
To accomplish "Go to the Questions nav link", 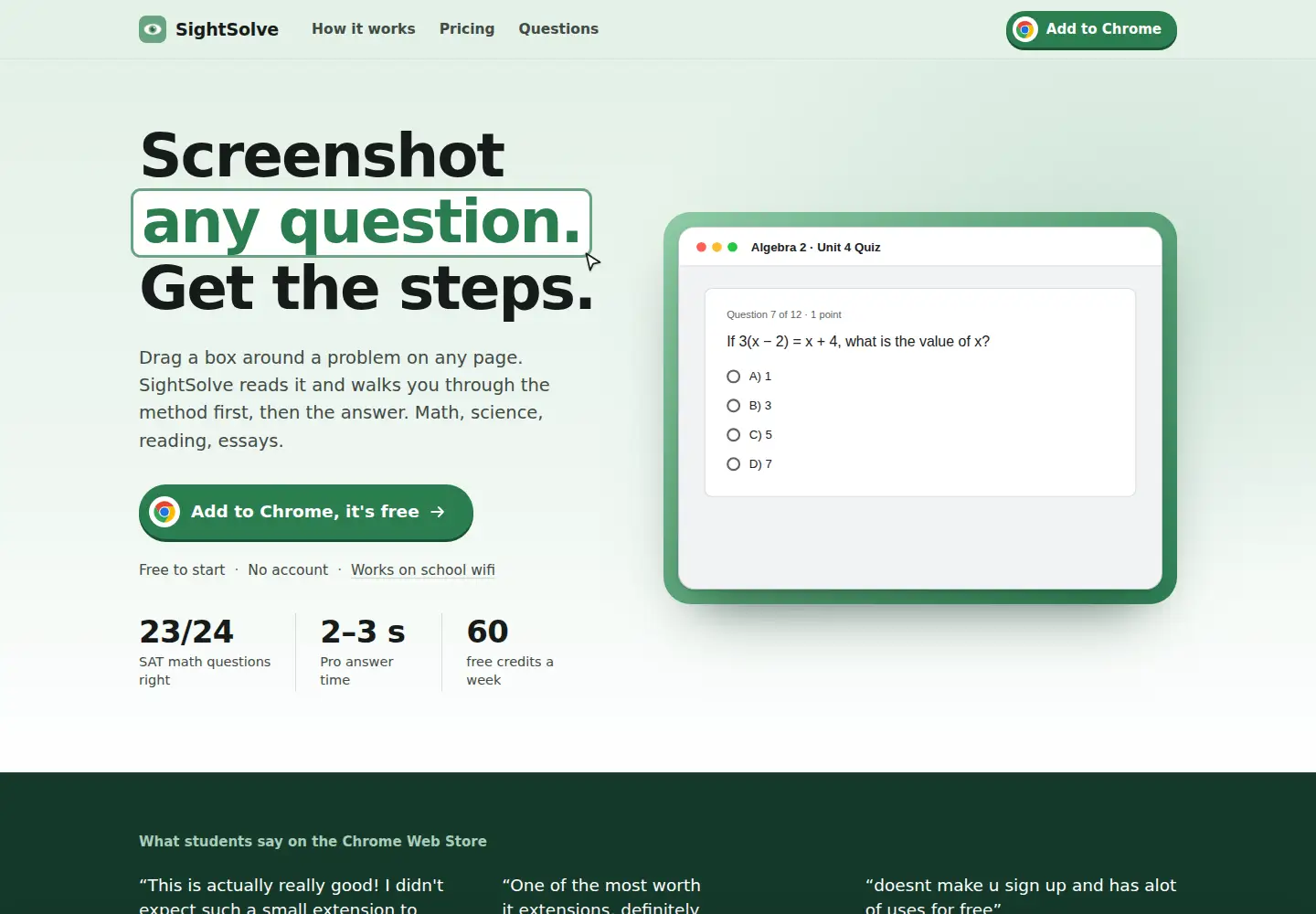I will [558, 28].
